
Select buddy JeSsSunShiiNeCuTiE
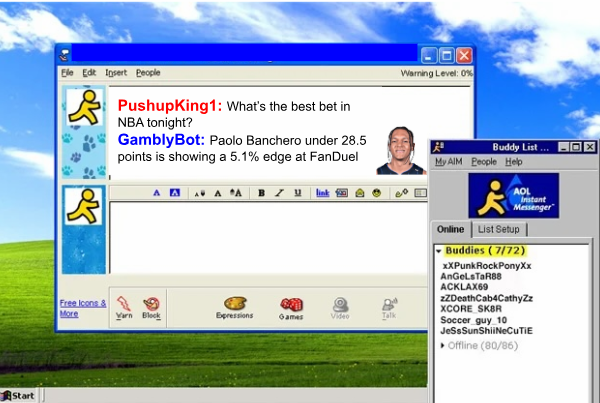click(x=486, y=331)
